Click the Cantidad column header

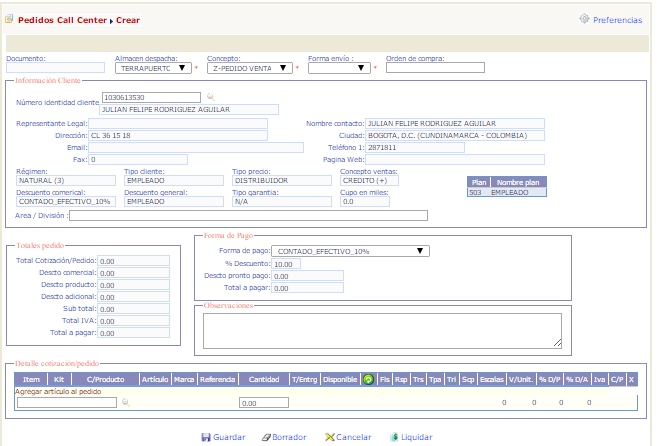[x=263, y=380]
